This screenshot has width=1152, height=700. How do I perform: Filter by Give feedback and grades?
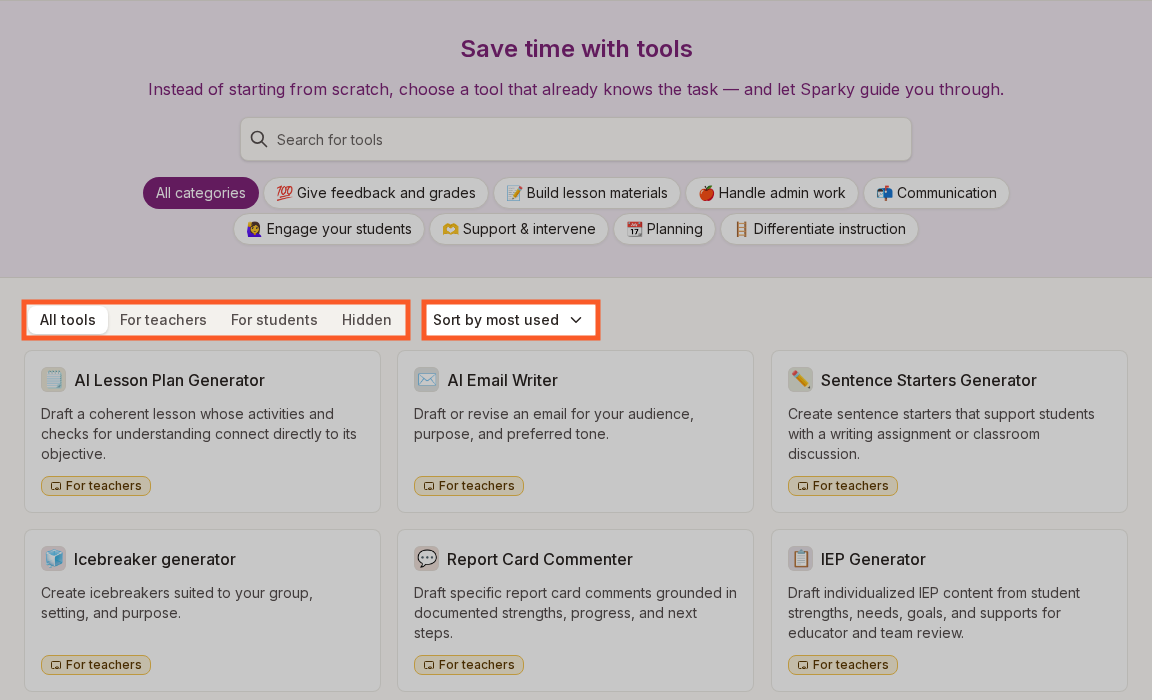(376, 193)
